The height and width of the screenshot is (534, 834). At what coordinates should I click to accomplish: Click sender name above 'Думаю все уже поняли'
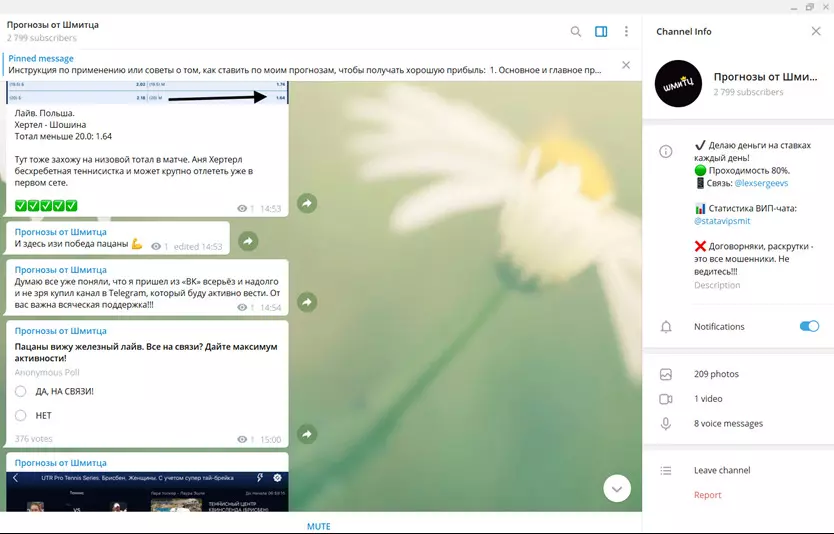(61, 270)
